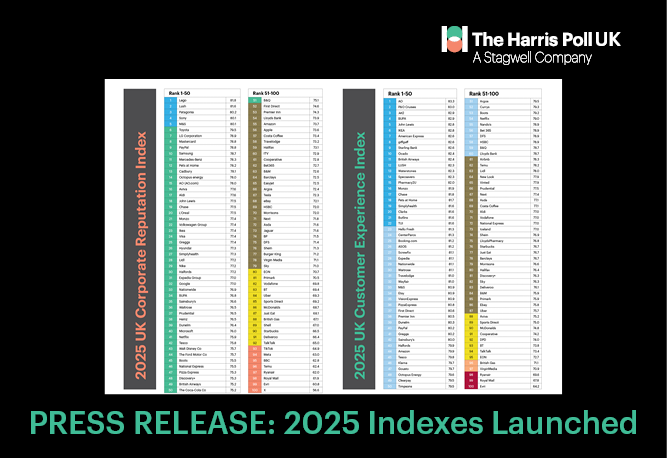
Task: Click 'Rank 1-50' header in Corporate Reputation table
Action: click(179, 93)
